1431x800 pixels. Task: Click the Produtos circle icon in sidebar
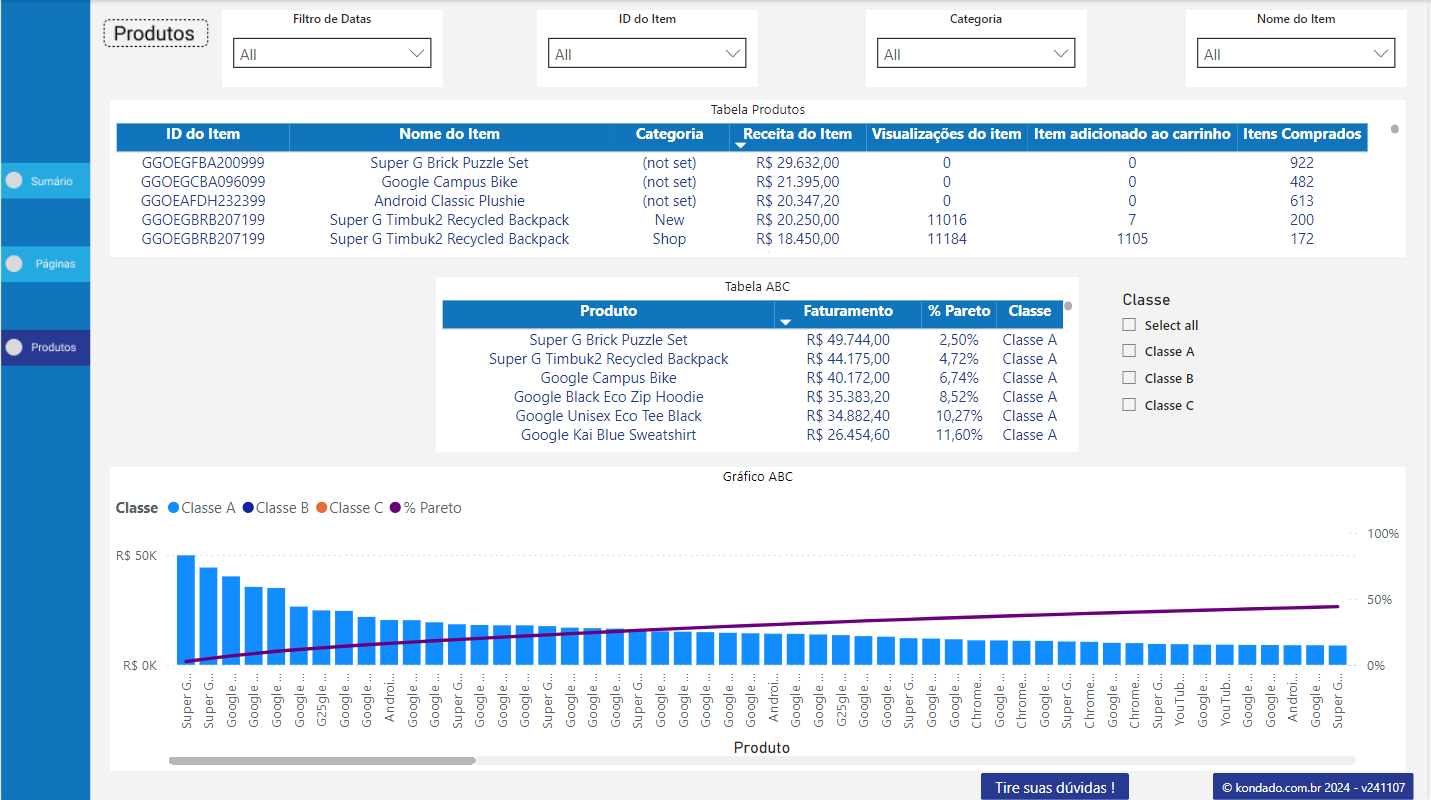pos(14,347)
